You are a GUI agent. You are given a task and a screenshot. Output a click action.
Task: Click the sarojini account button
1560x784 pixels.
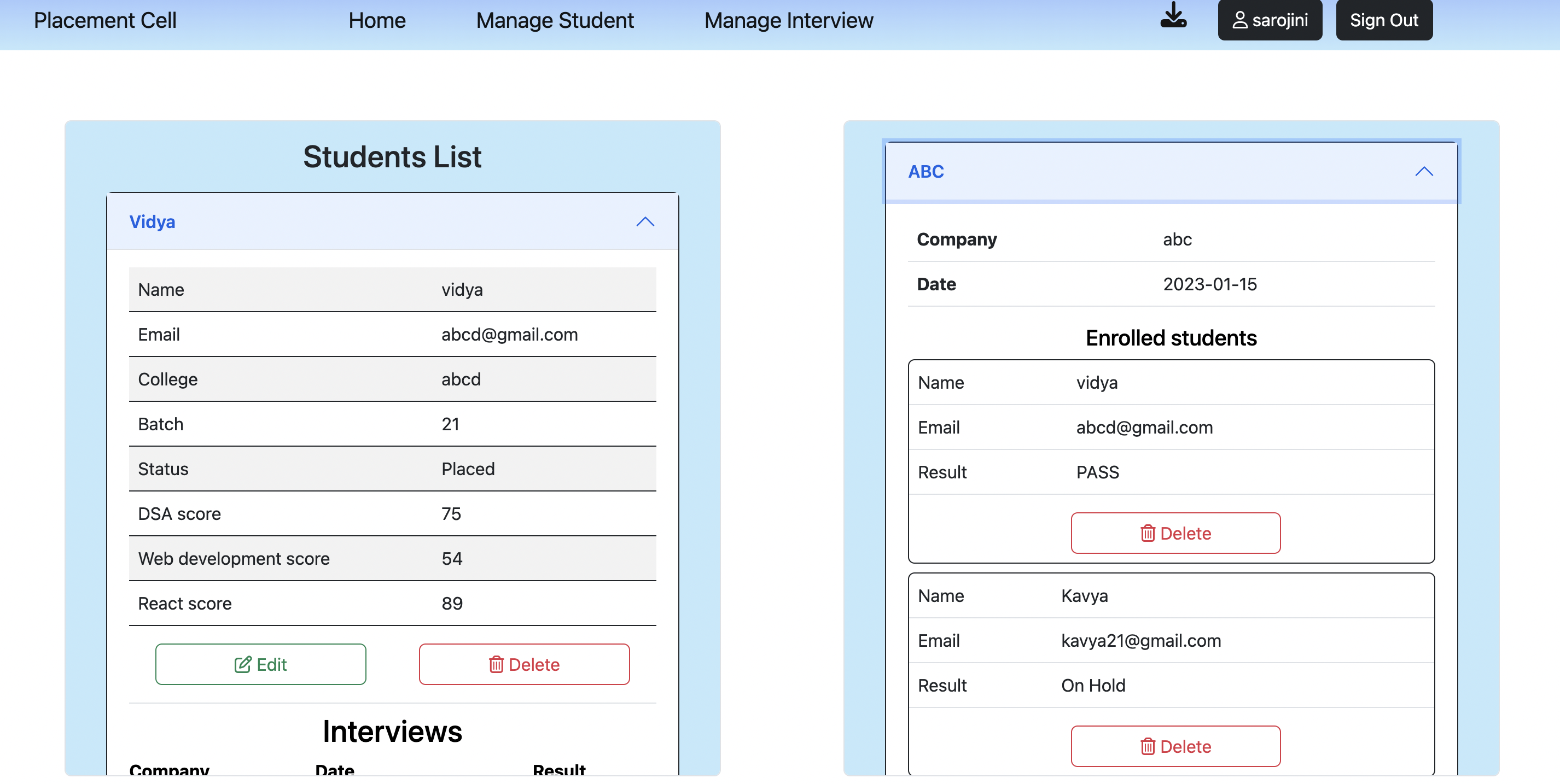[1270, 20]
